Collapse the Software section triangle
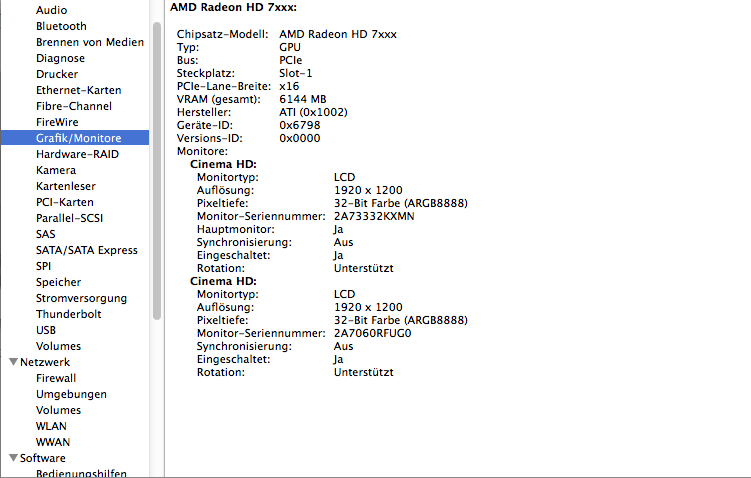Image resolution: width=751 pixels, height=478 pixels. pos(13,457)
